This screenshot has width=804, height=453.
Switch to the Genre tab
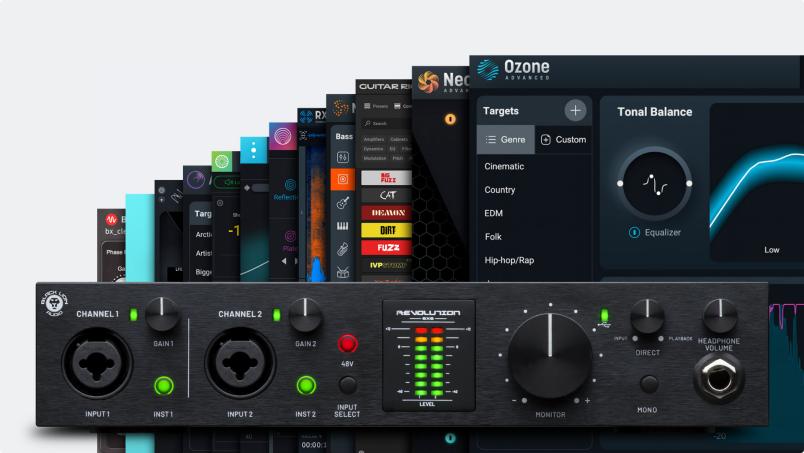505,139
